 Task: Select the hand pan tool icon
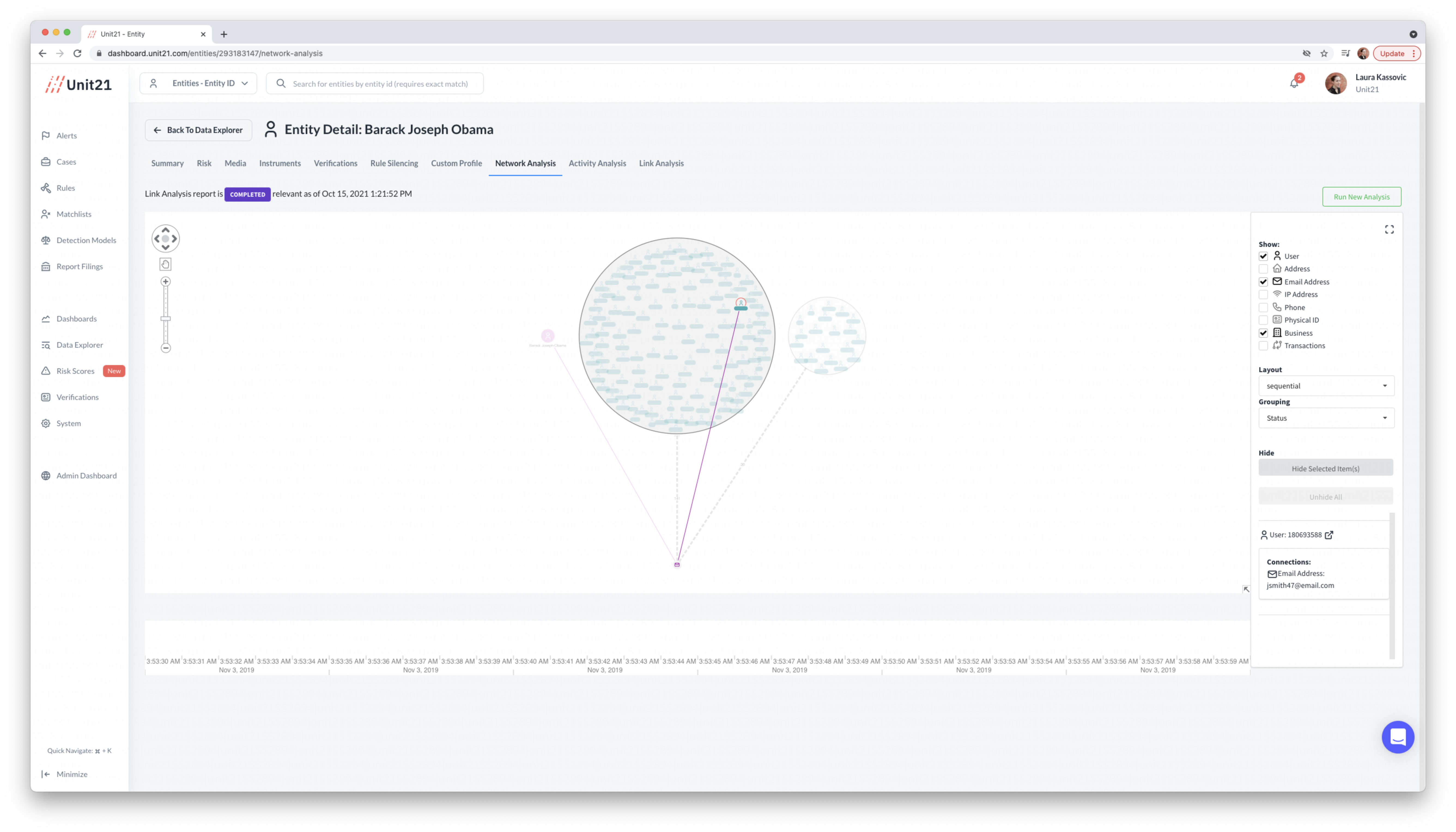(x=166, y=264)
